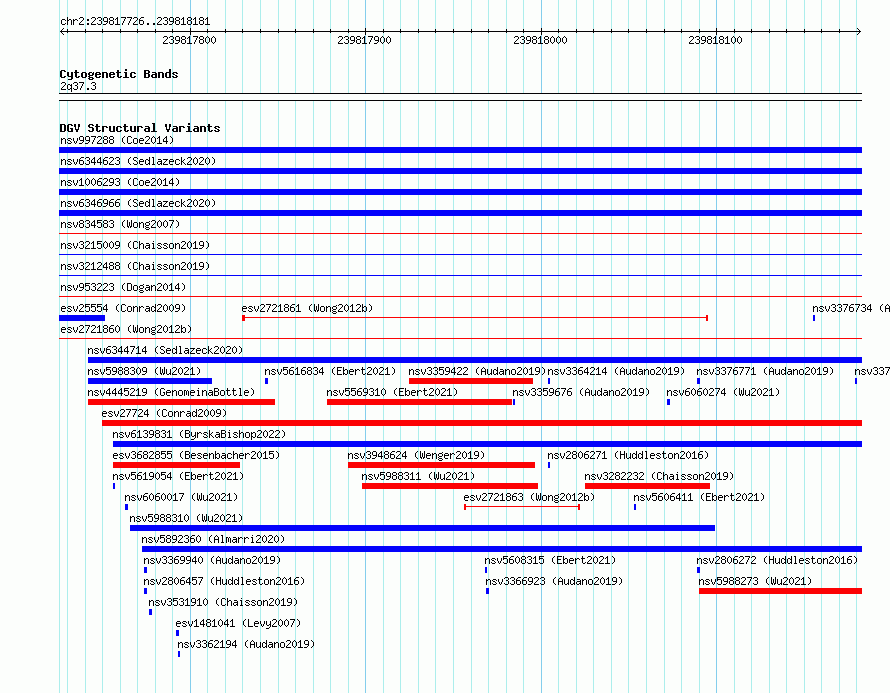The width and height of the screenshot is (890, 693).
Task: Open nsv2806271 (Huddleston2016) variant
Action: [x=628, y=455]
